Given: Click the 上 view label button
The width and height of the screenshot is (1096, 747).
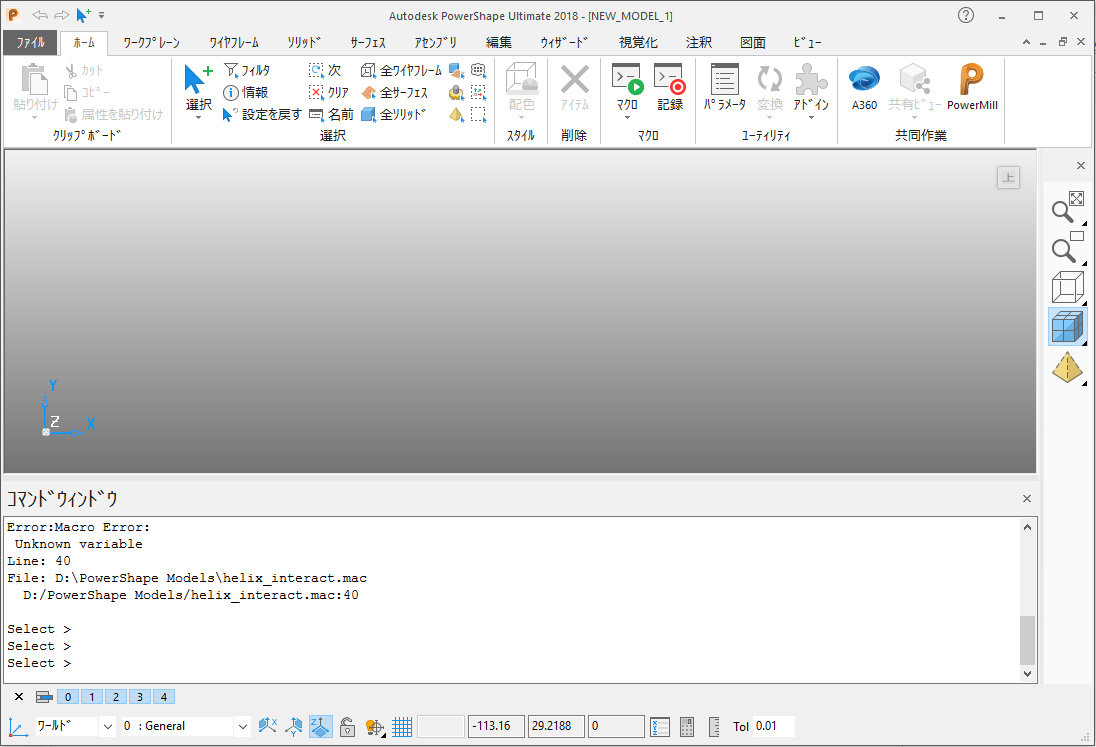Looking at the screenshot, I should pyautogui.click(x=1008, y=177).
